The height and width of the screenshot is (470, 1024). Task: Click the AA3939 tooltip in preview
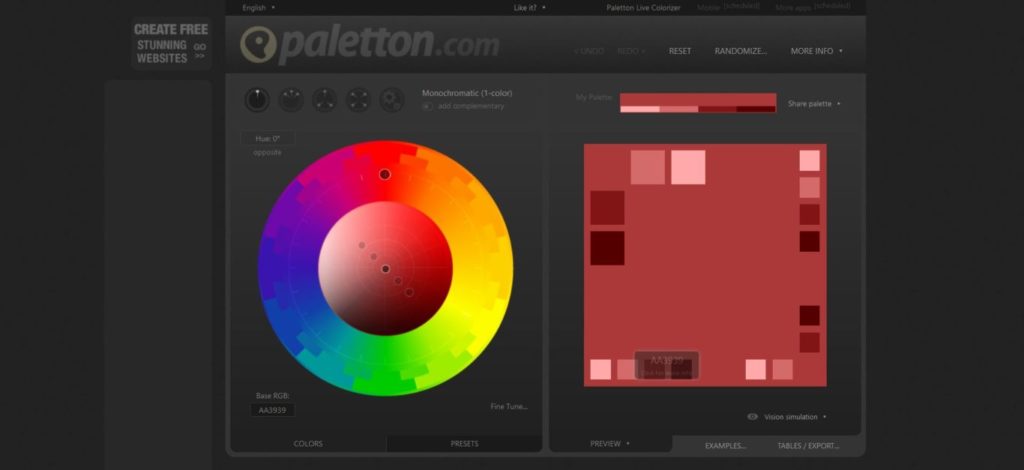point(667,365)
